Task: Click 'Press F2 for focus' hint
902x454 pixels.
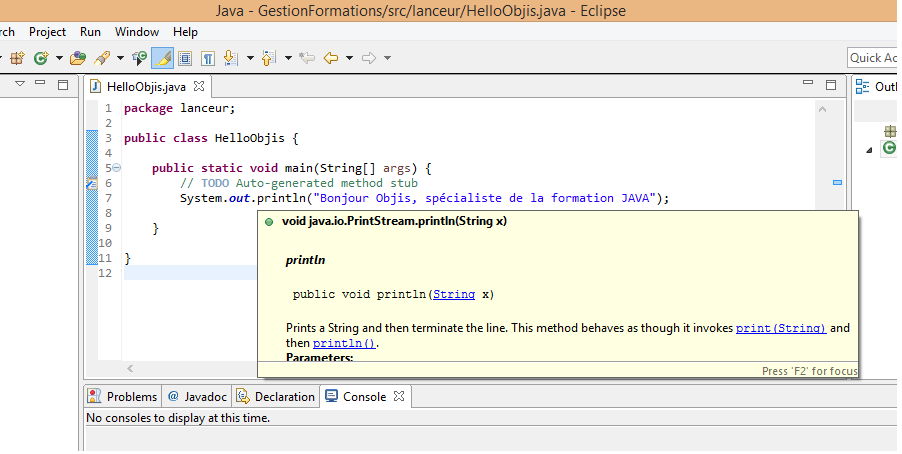Action: (x=809, y=371)
